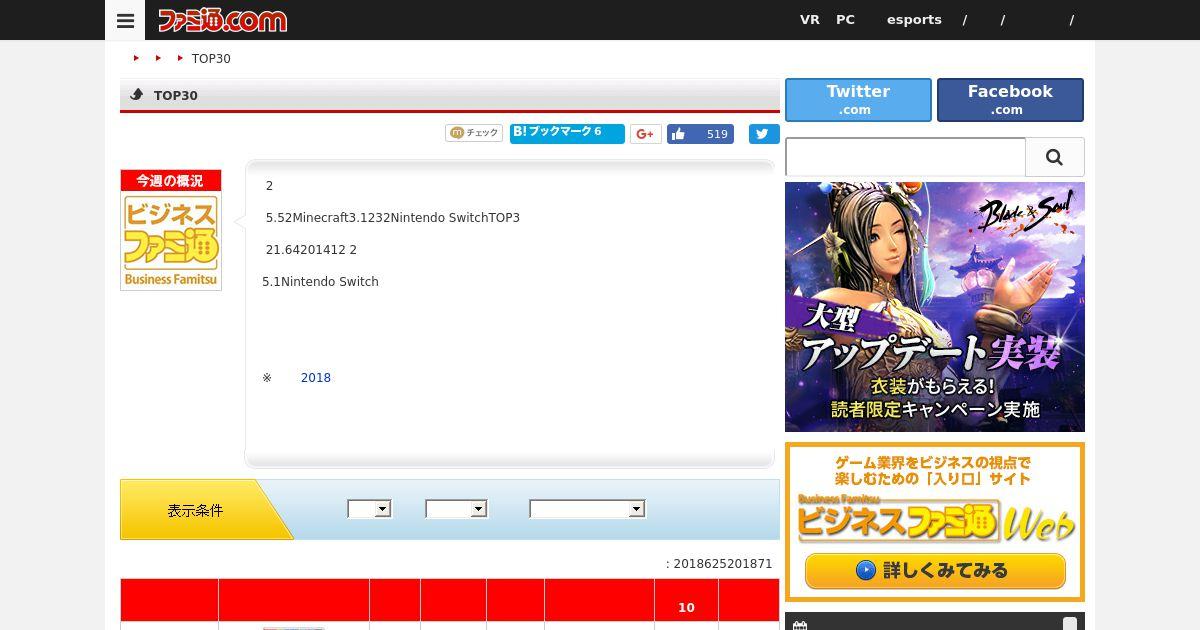Open the esports navigation item
The height and width of the screenshot is (630, 1200).
(x=914, y=20)
